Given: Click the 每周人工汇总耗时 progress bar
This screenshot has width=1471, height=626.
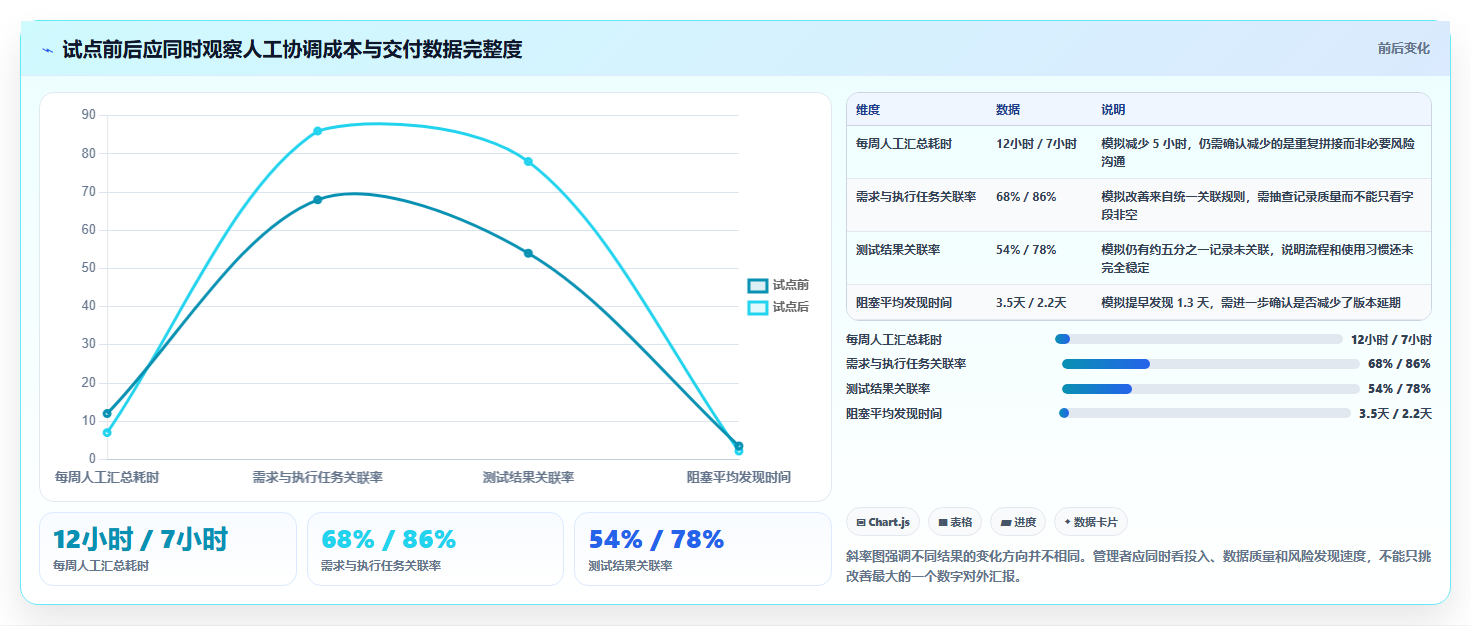Looking at the screenshot, I should click(x=1198, y=339).
